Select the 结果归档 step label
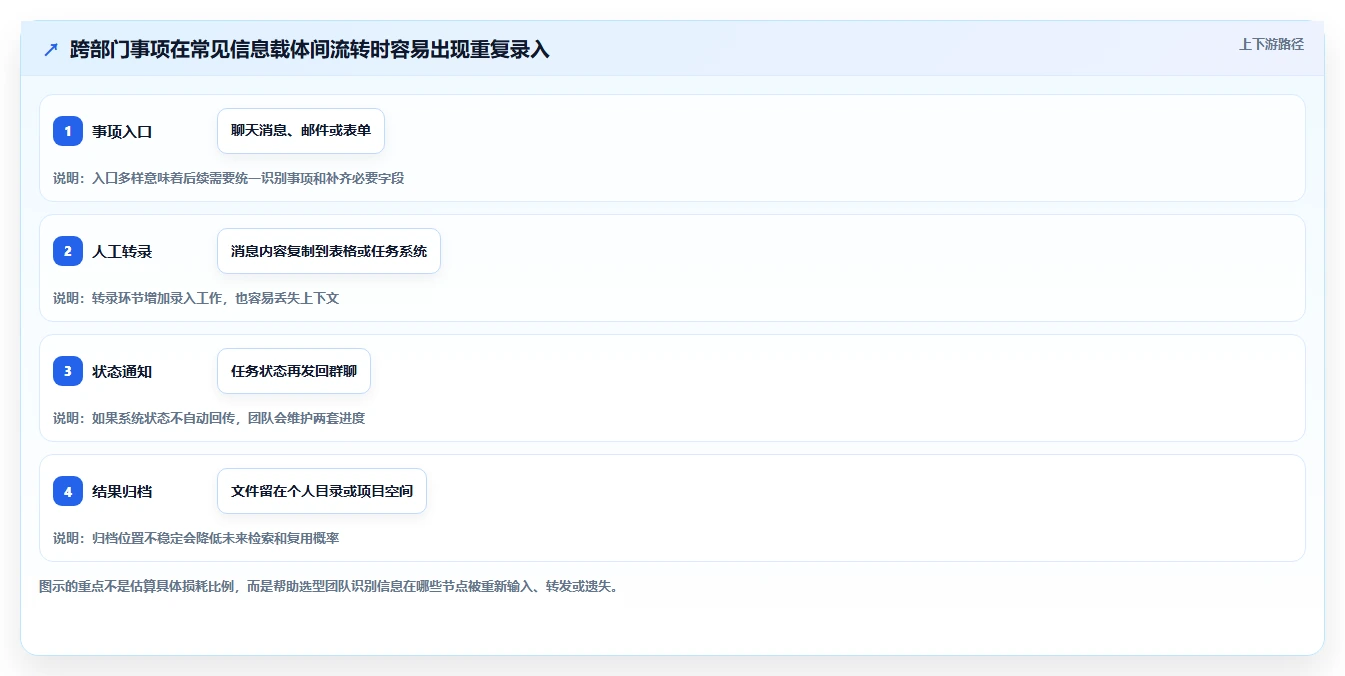This screenshot has height=676, width=1345. pos(122,491)
